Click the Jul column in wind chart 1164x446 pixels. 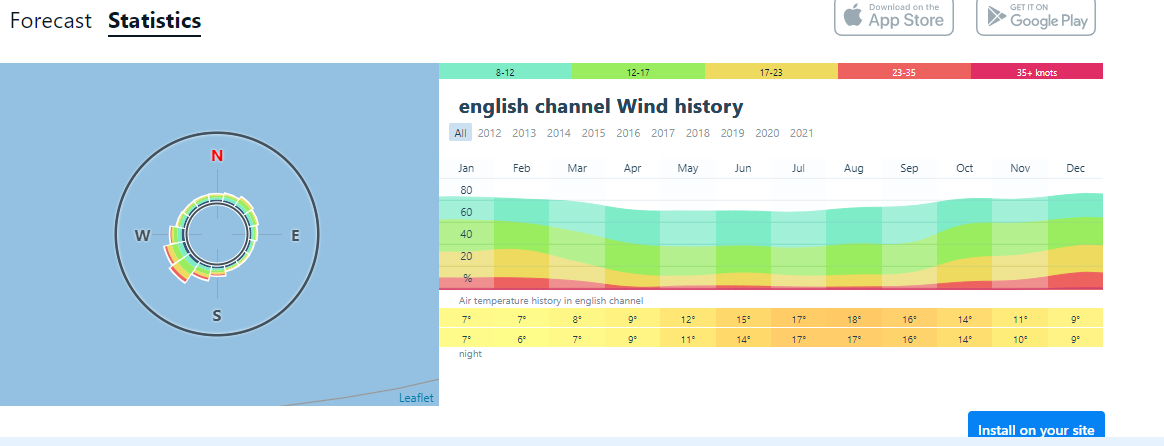(x=798, y=230)
